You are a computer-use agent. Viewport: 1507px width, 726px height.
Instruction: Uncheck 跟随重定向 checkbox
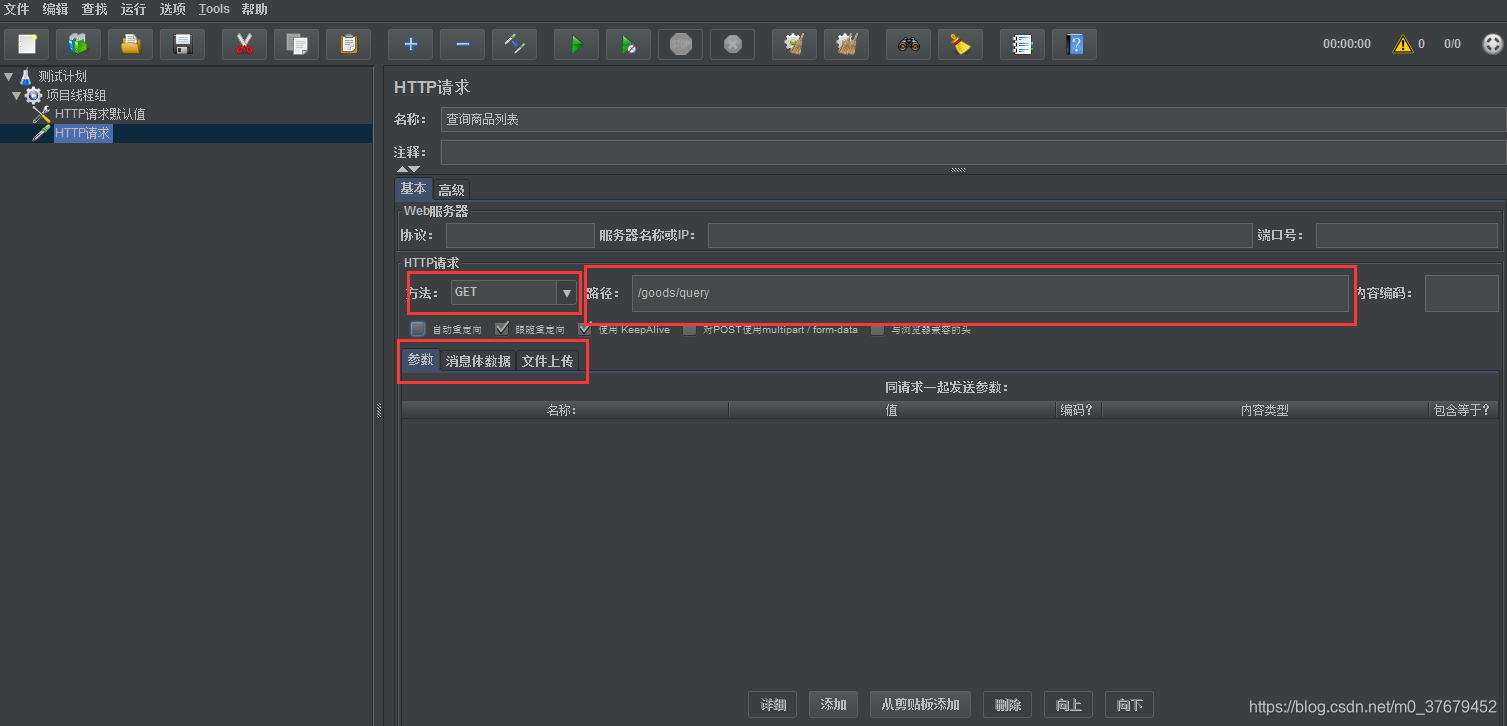[502, 329]
